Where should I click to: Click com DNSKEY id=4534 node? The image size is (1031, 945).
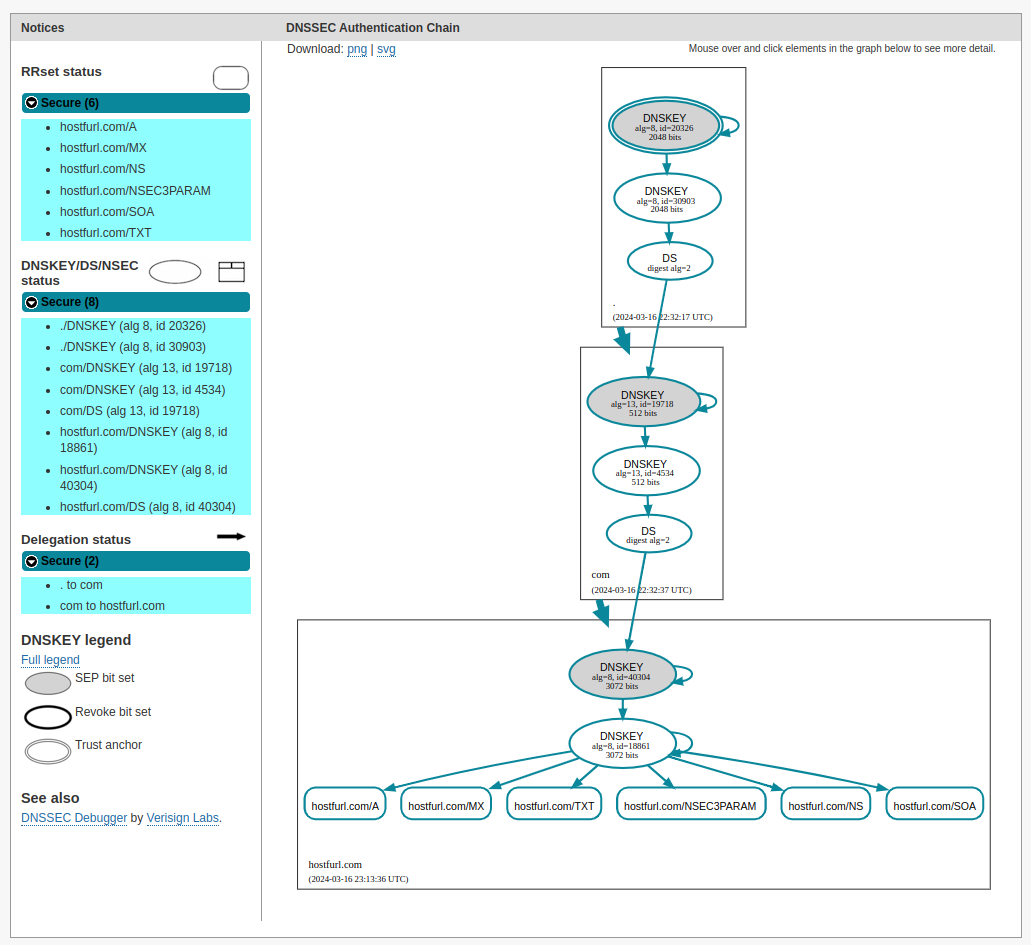coord(645,471)
